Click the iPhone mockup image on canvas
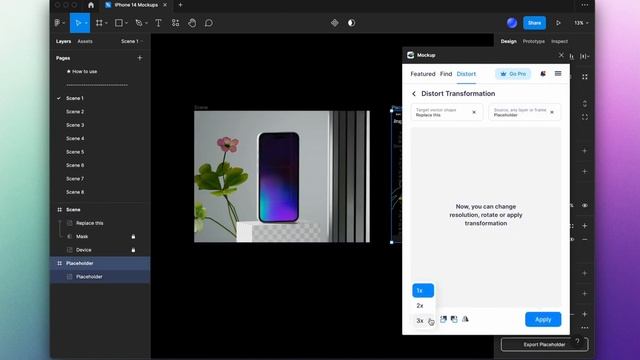This screenshot has width=640, height=360. click(282, 176)
